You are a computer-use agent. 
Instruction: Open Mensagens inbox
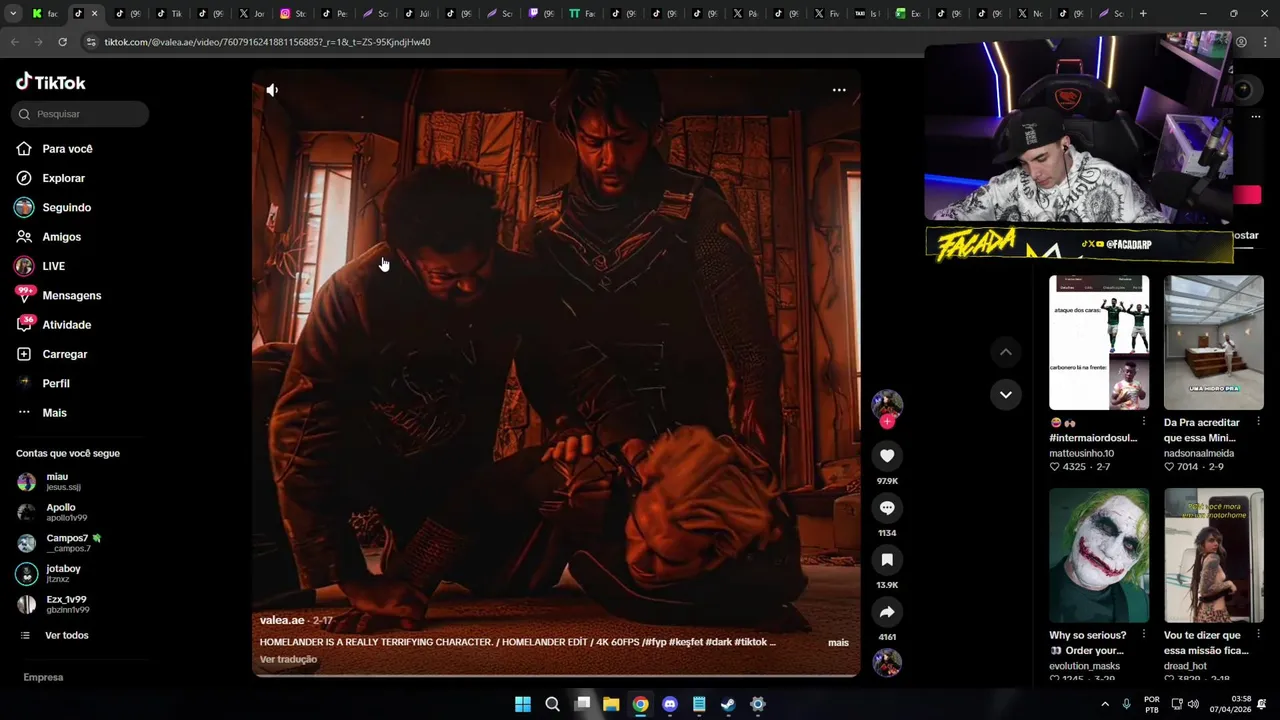(x=72, y=295)
